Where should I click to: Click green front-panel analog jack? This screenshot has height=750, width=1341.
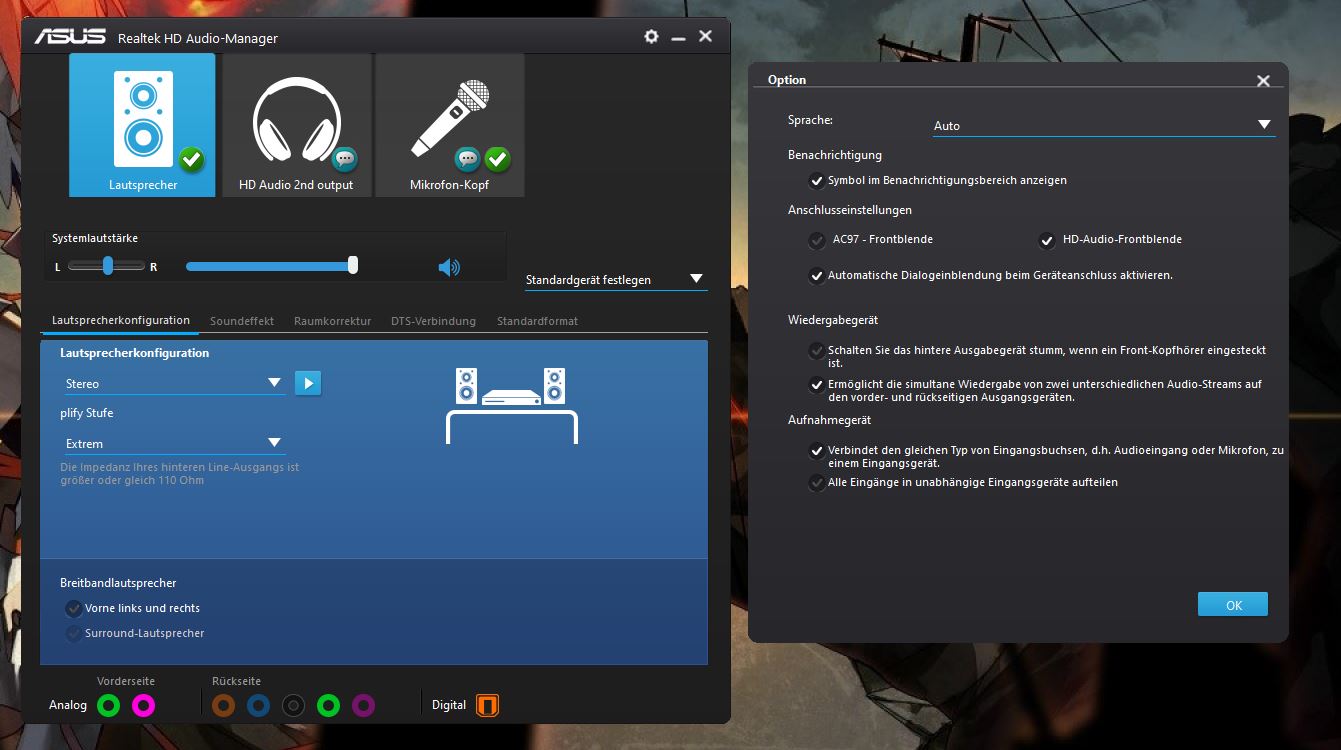point(110,705)
